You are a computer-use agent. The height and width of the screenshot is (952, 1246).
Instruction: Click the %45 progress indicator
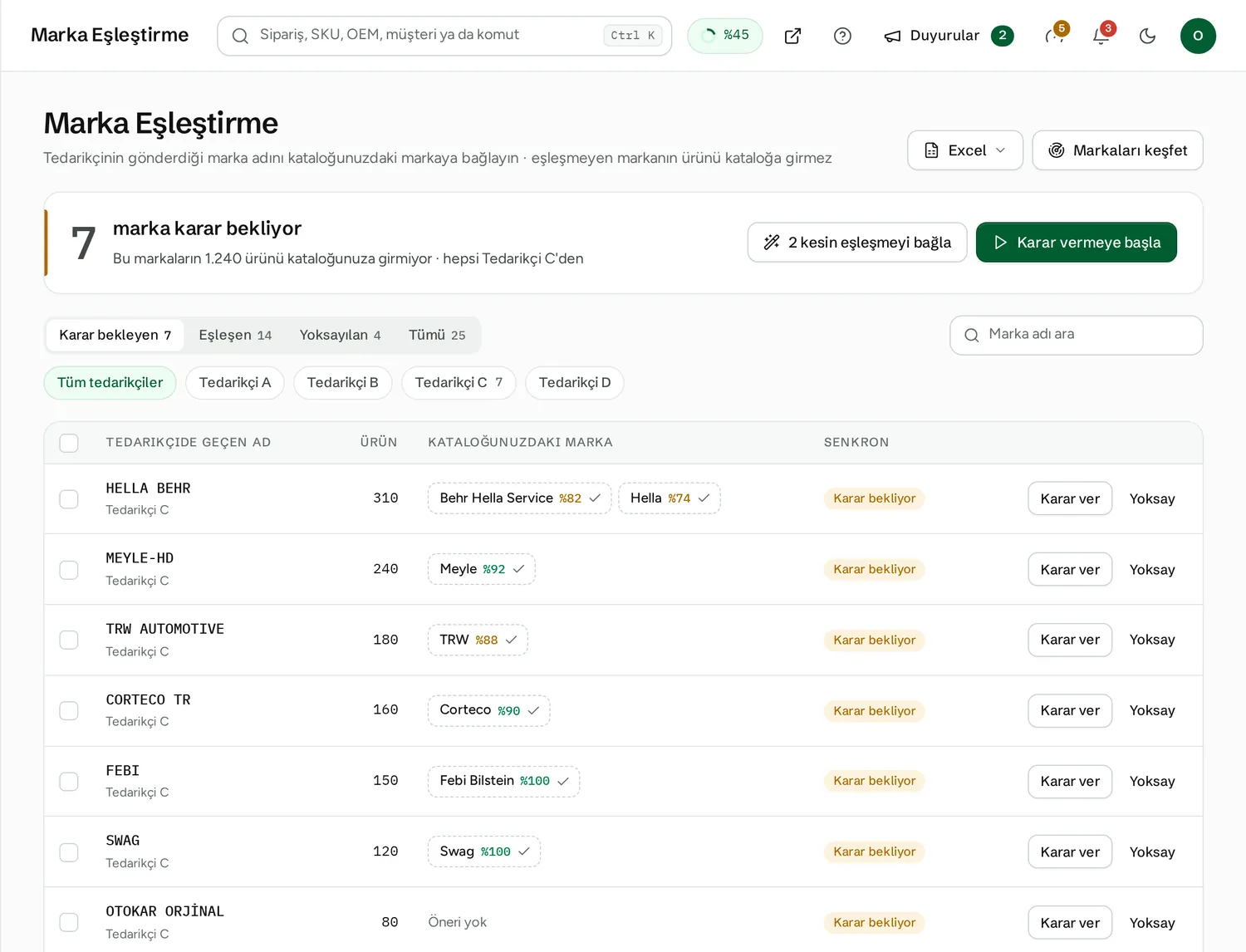pyautogui.click(x=725, y=36)
